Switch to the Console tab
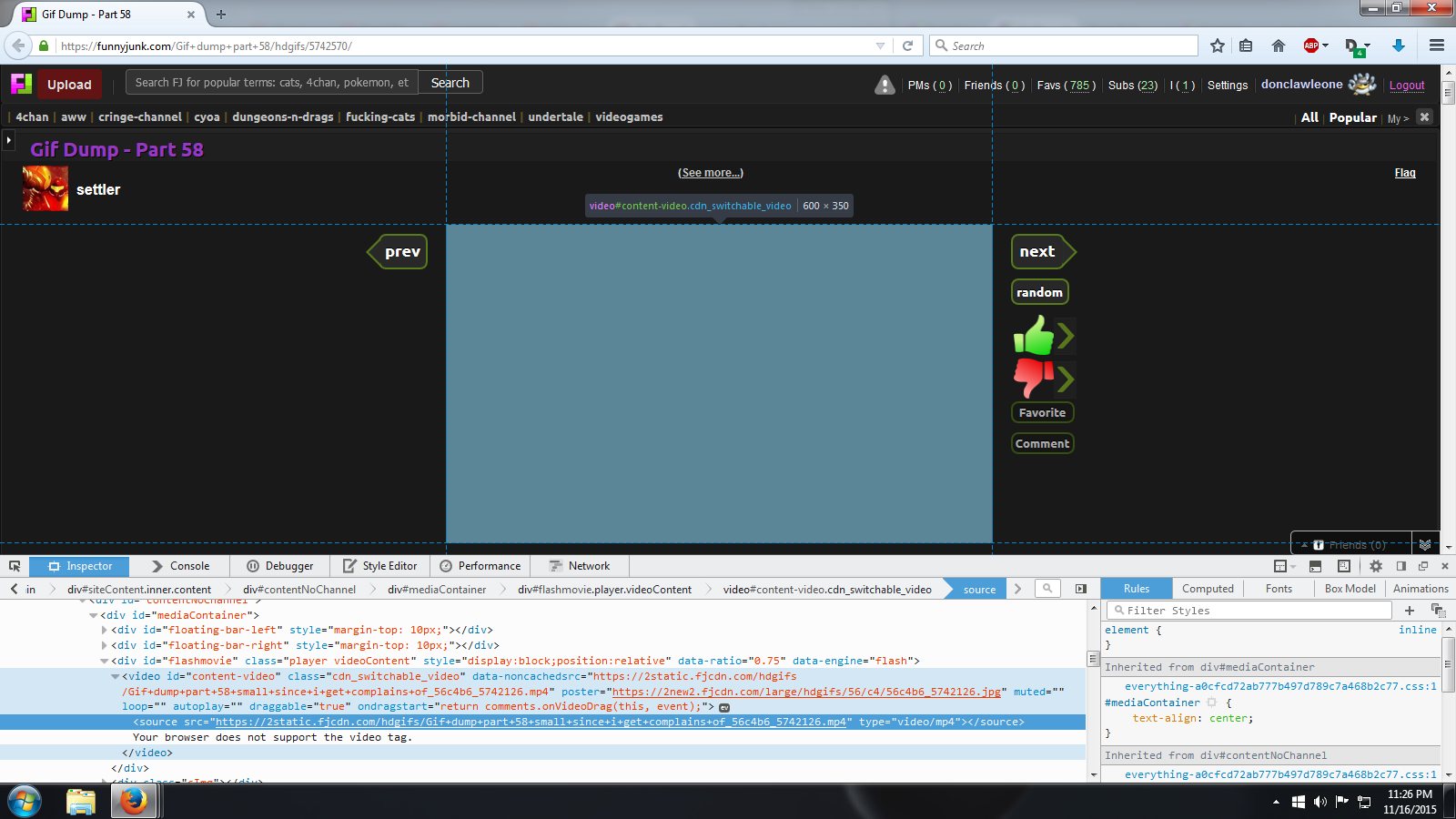 click(x=180, y=566)
